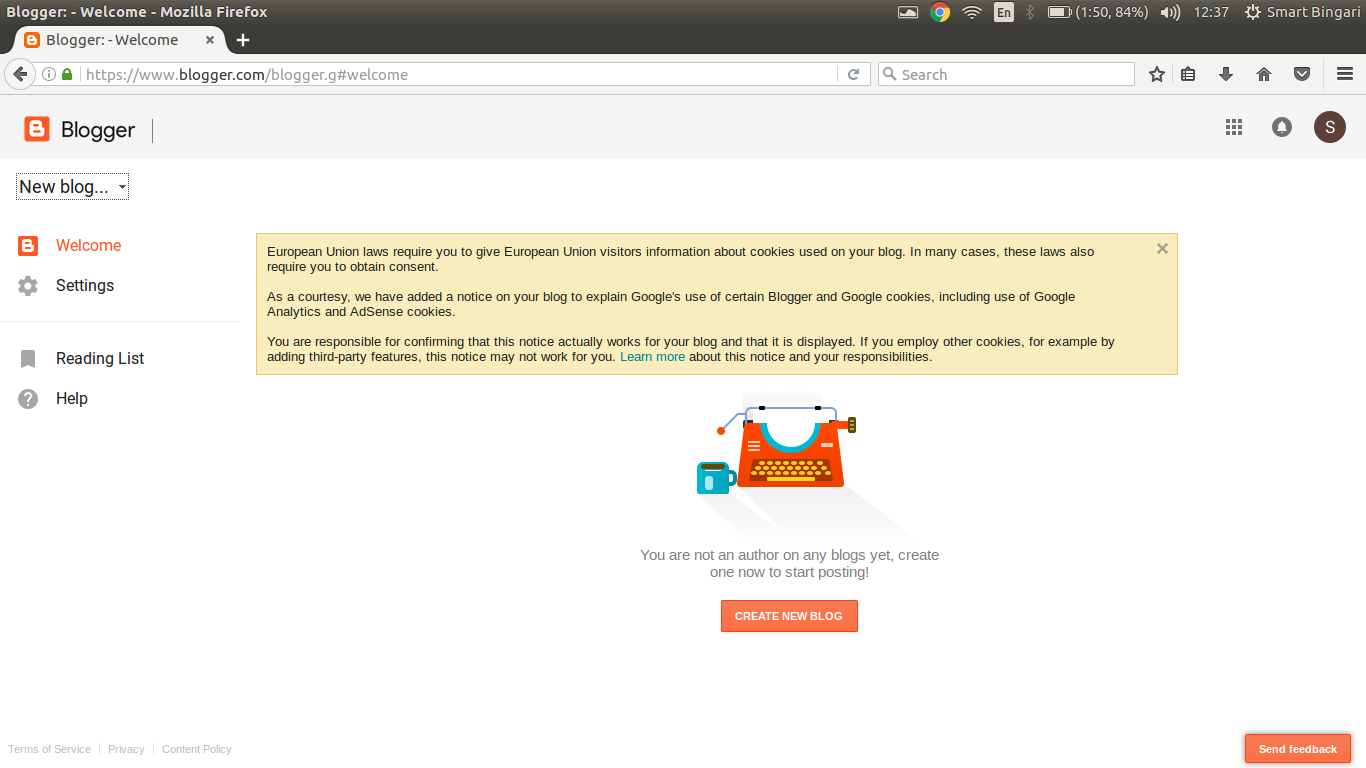Click the Reading List bookmark icon
Screen dimensions: 1366x768
coord(28,358)
